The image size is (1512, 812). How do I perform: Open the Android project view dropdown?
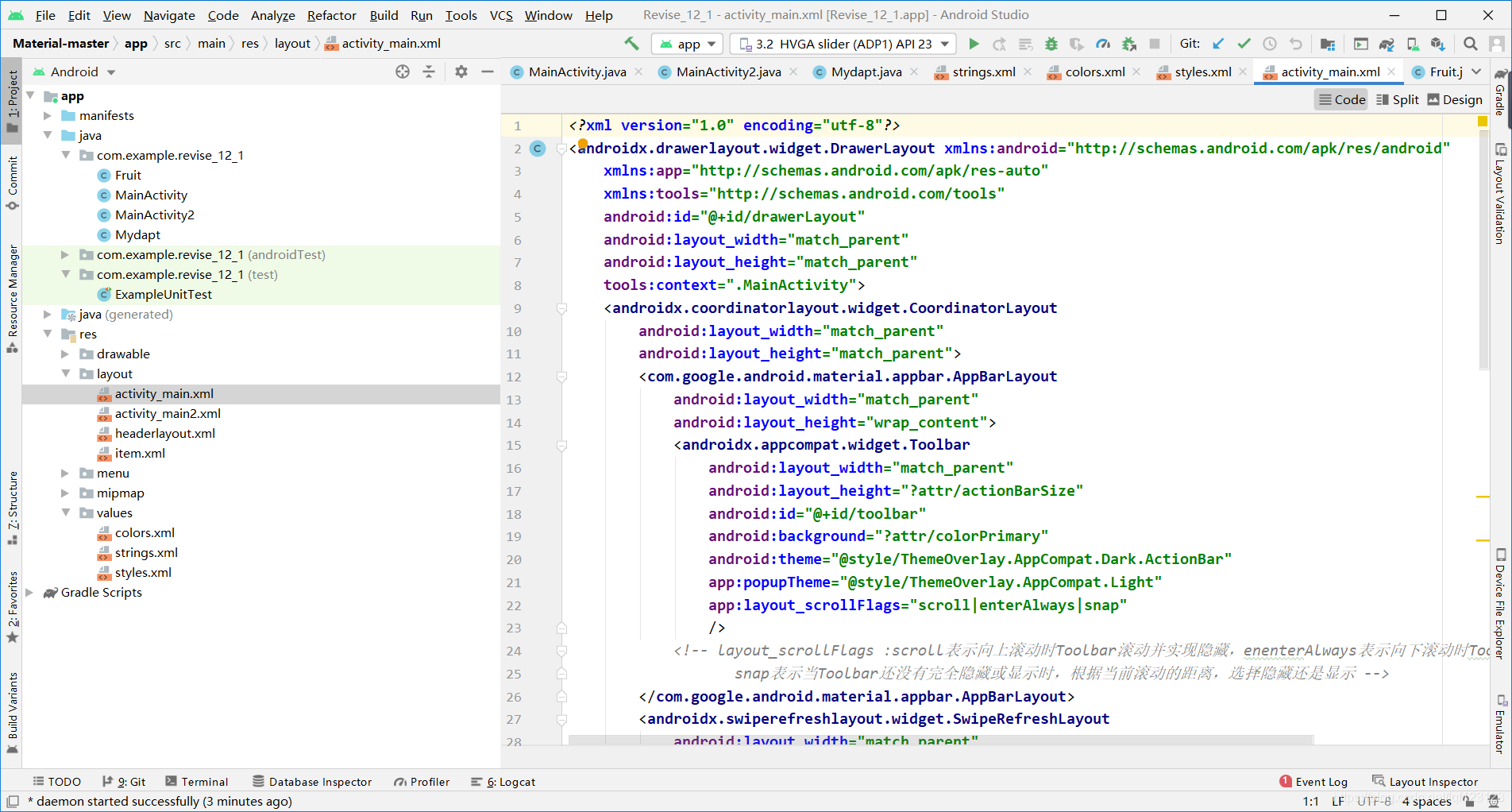point(75,72)
